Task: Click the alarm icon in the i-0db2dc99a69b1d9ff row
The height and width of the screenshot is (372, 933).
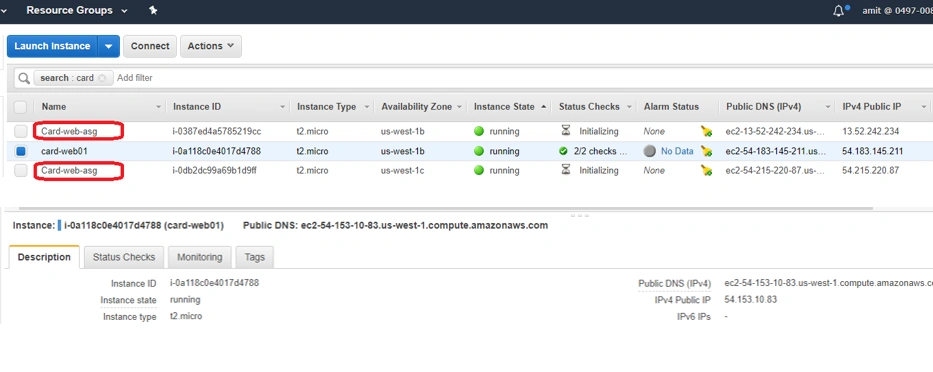Action: click(706, 171)
